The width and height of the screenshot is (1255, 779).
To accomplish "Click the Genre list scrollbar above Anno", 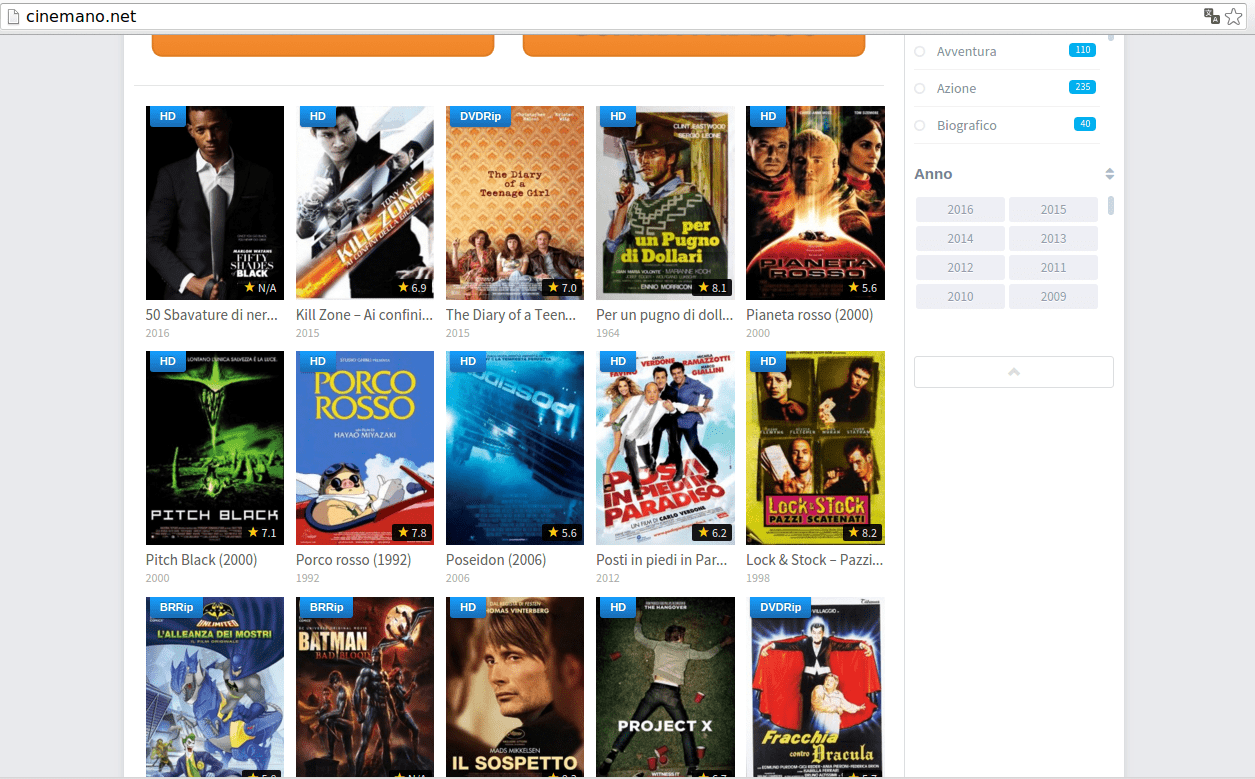I will (x=1111, y=37).
